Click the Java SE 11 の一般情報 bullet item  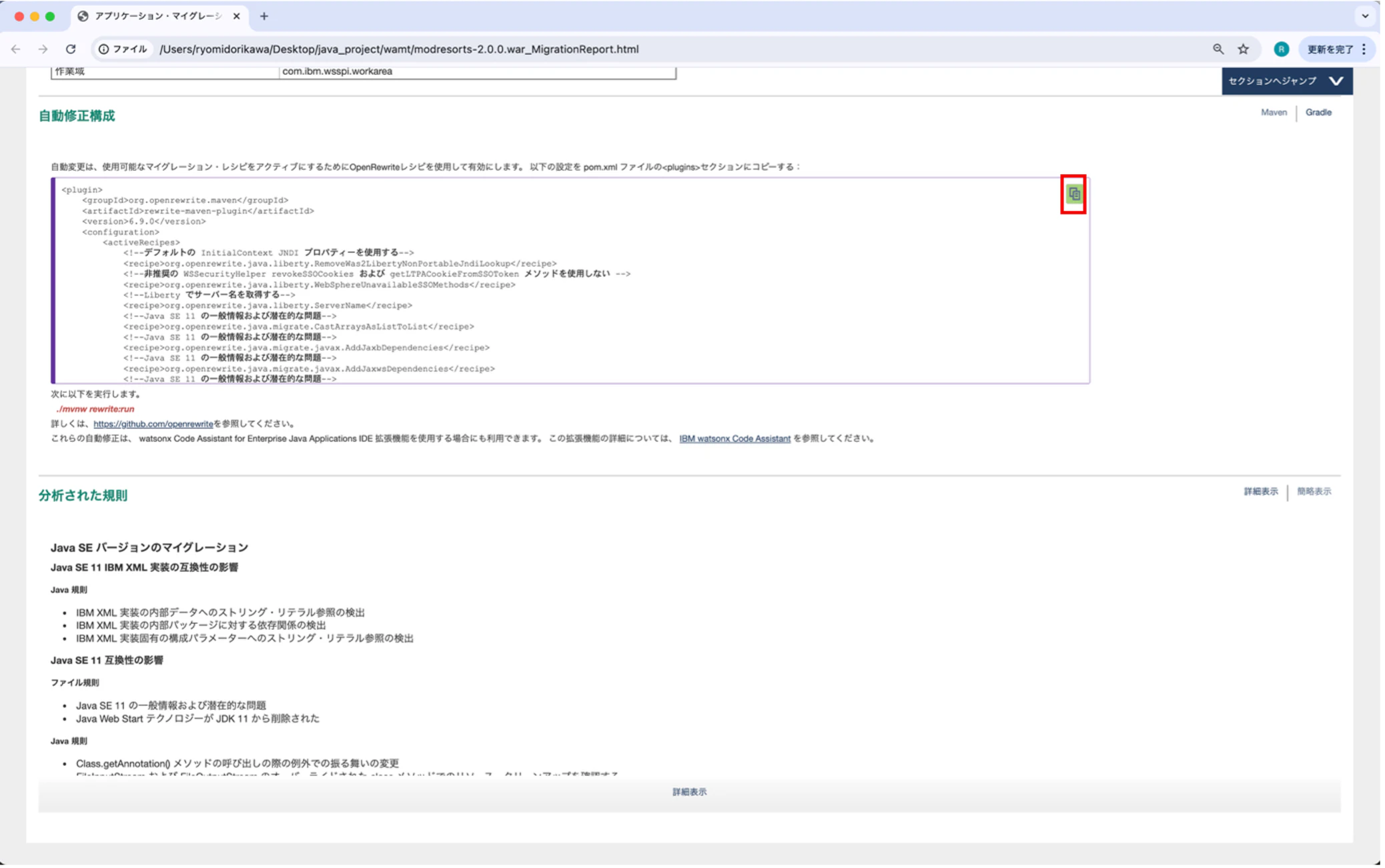171,706
